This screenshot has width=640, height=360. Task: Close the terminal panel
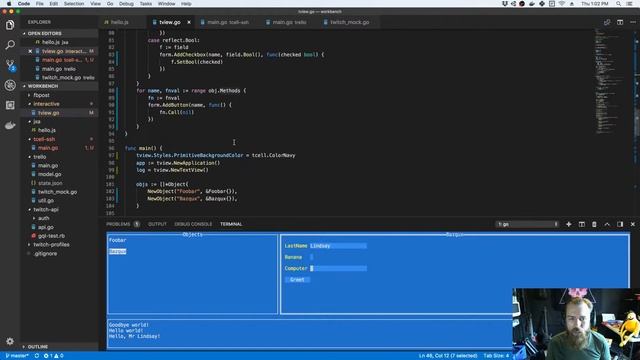633,224
